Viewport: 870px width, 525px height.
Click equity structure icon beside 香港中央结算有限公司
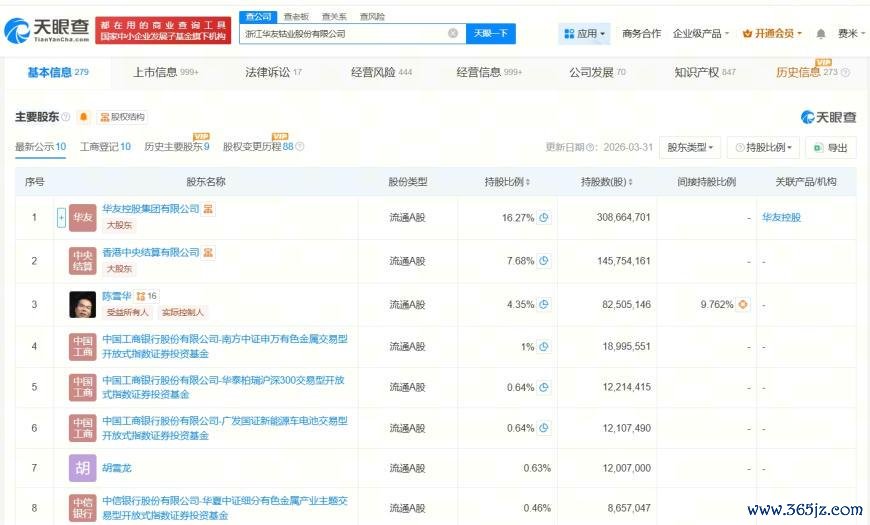[x=208, y=253]
